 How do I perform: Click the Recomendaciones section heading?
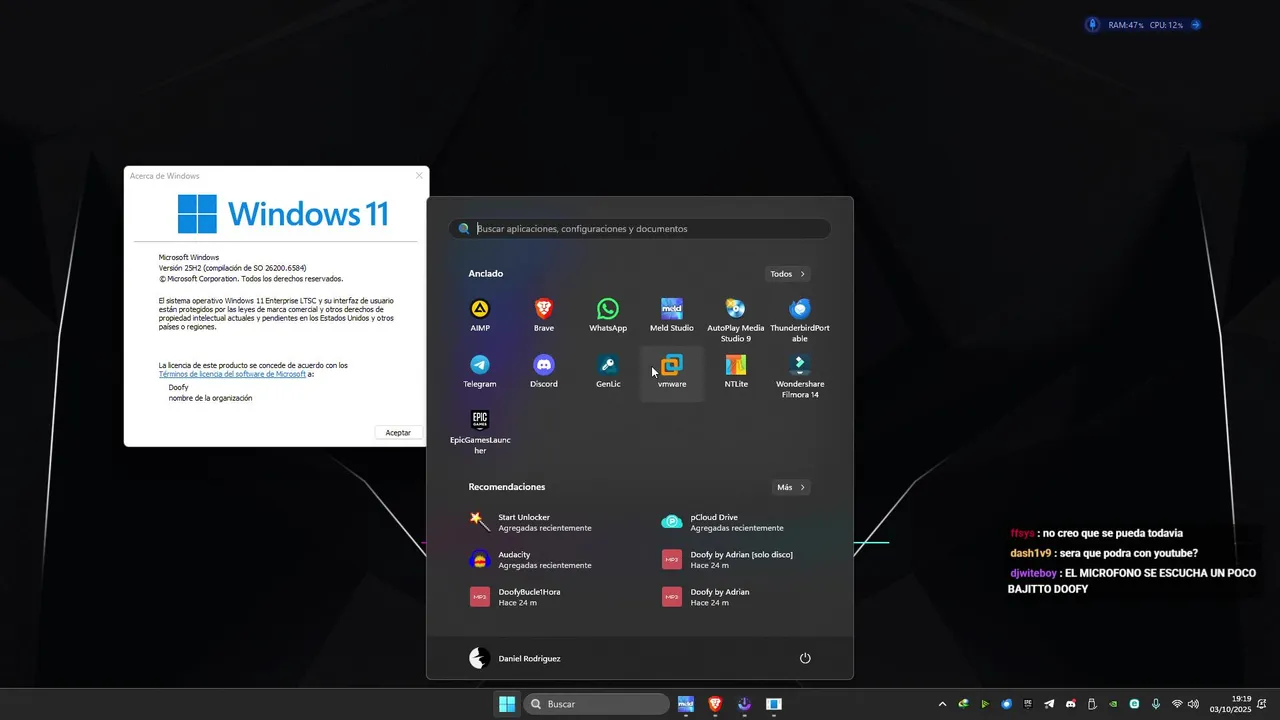[507, 487]
